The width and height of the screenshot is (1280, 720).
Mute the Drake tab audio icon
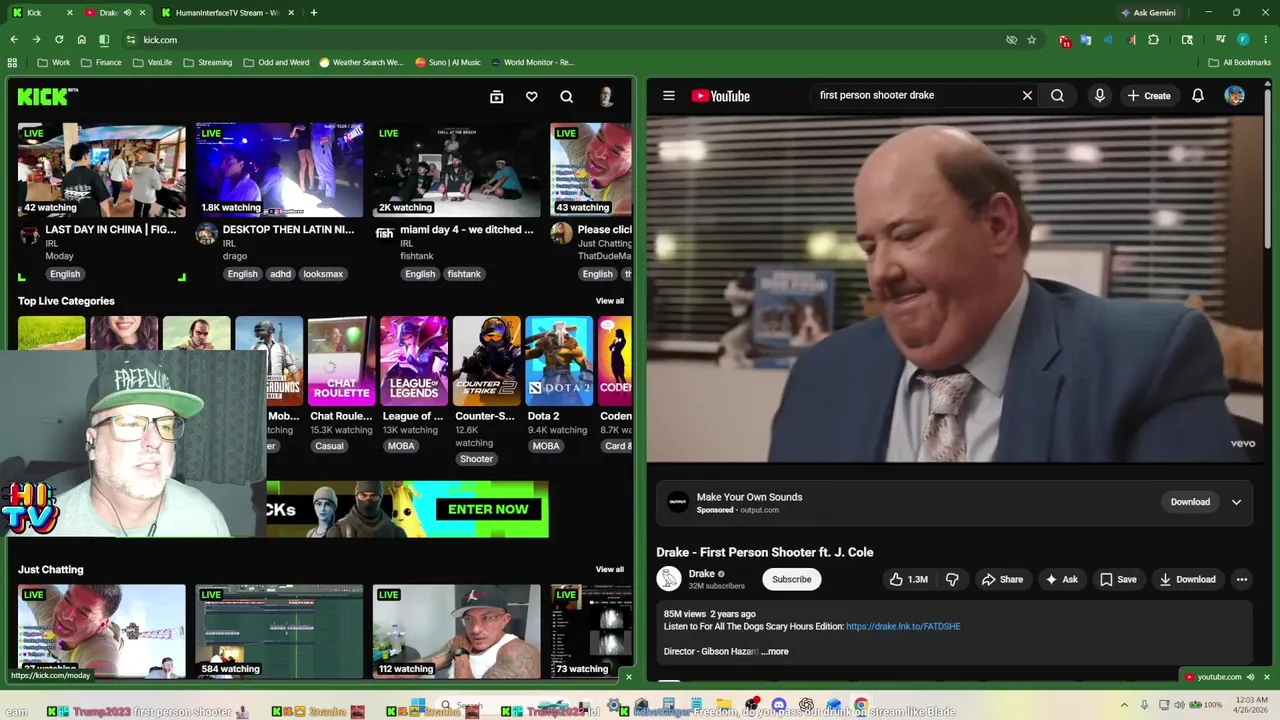(127, 13)
